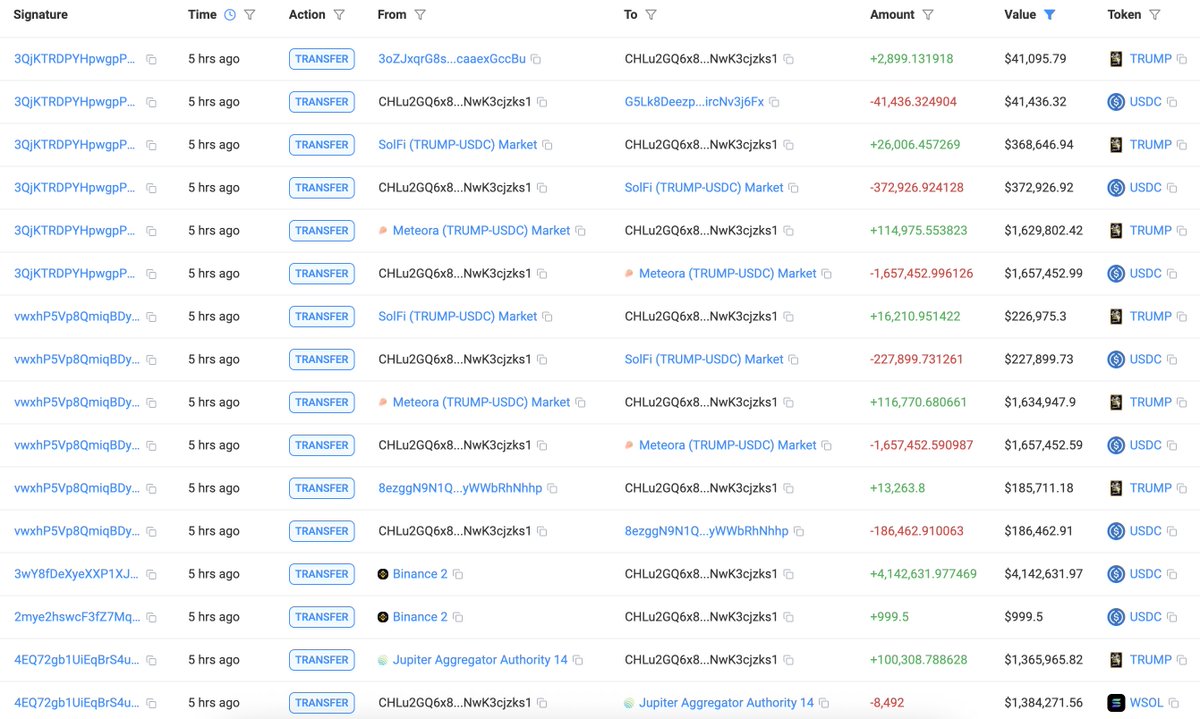The width and height of the screenshot is (1200, 719).
Task: Open 8ezggN9N1Q link in the To column
Action: [x=706, y=531]
